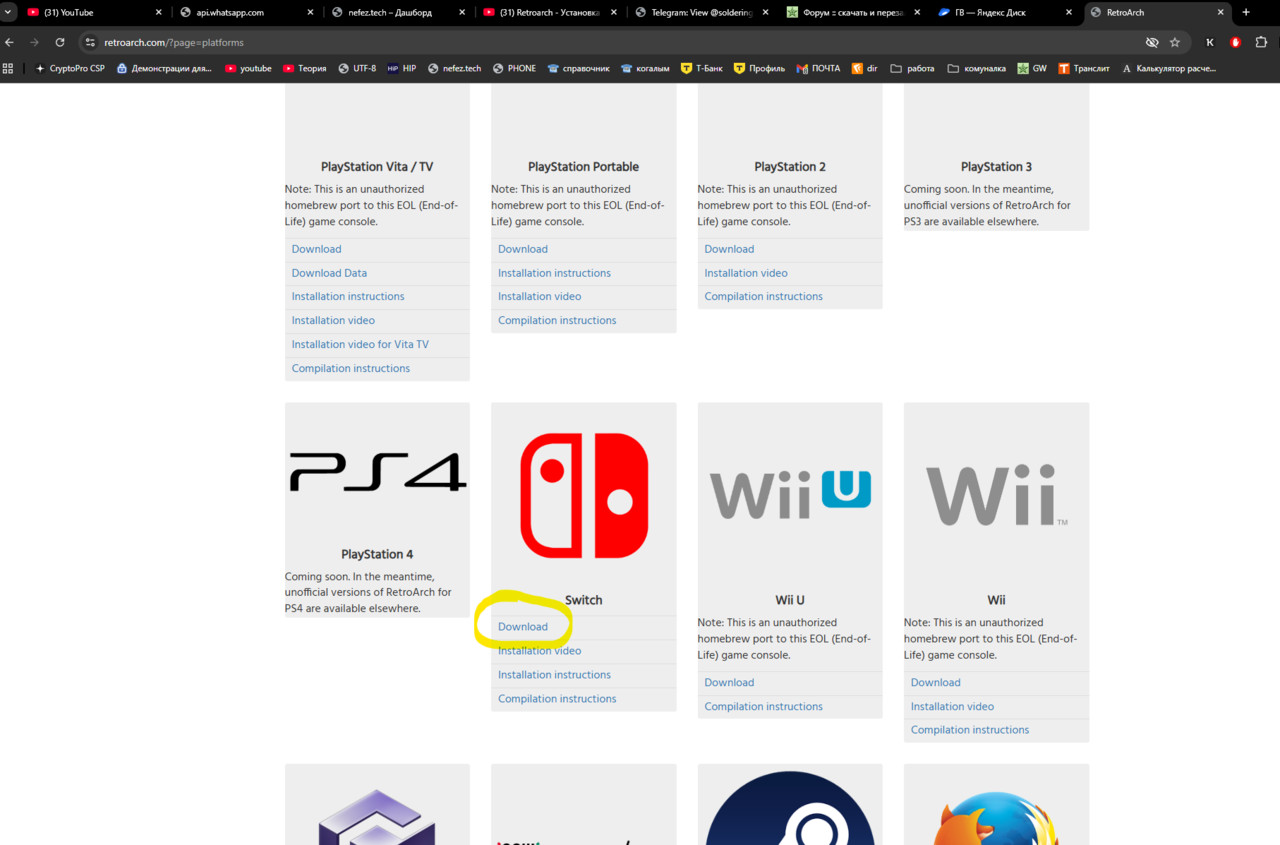Image resolution: width=1280 pixels, height=845 pixels.
Task: Expand the комуналка bookmarks folder
Action: pyautogui.click(x=976, y=68)
